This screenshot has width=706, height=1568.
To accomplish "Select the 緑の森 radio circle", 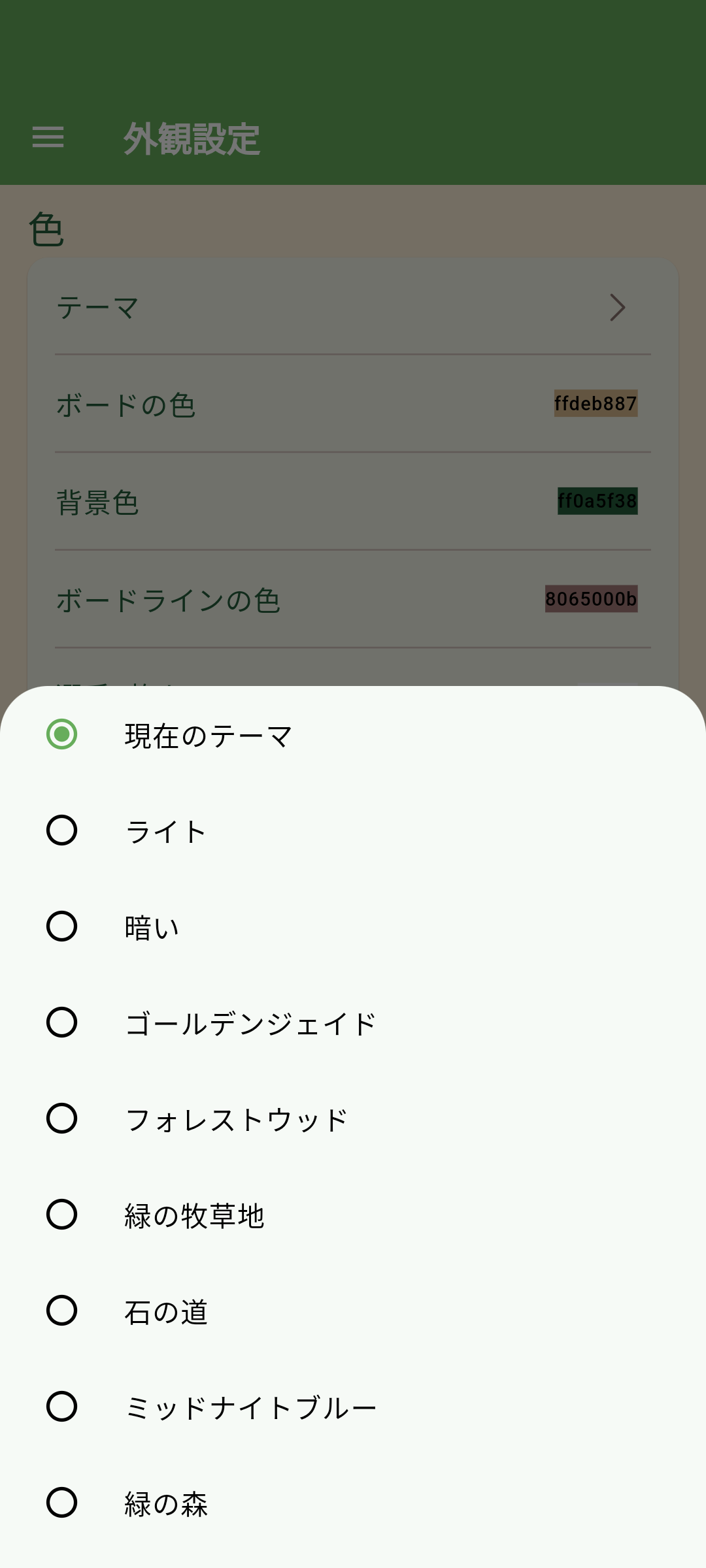I will pos(62,1503).
